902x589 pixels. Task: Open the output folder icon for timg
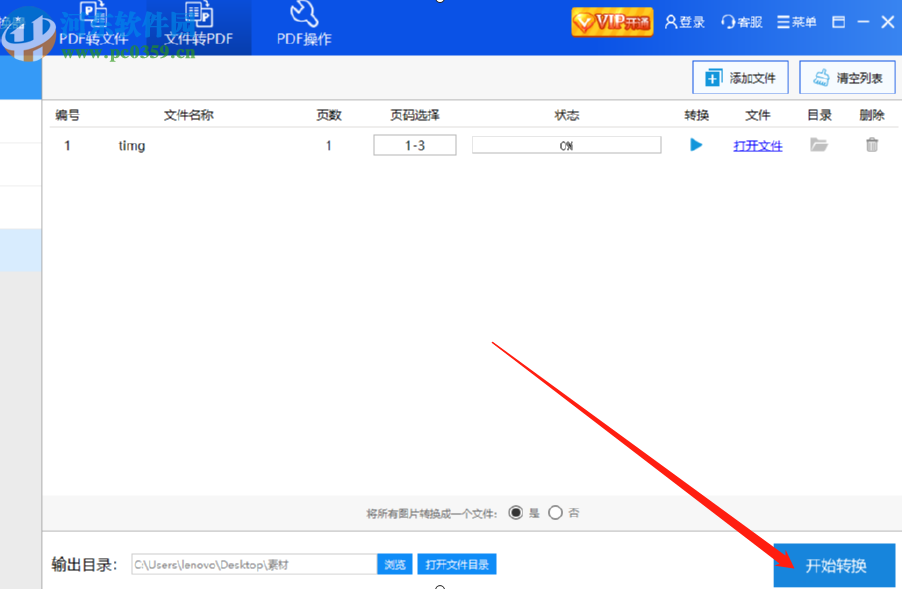(x=818, y=144)
